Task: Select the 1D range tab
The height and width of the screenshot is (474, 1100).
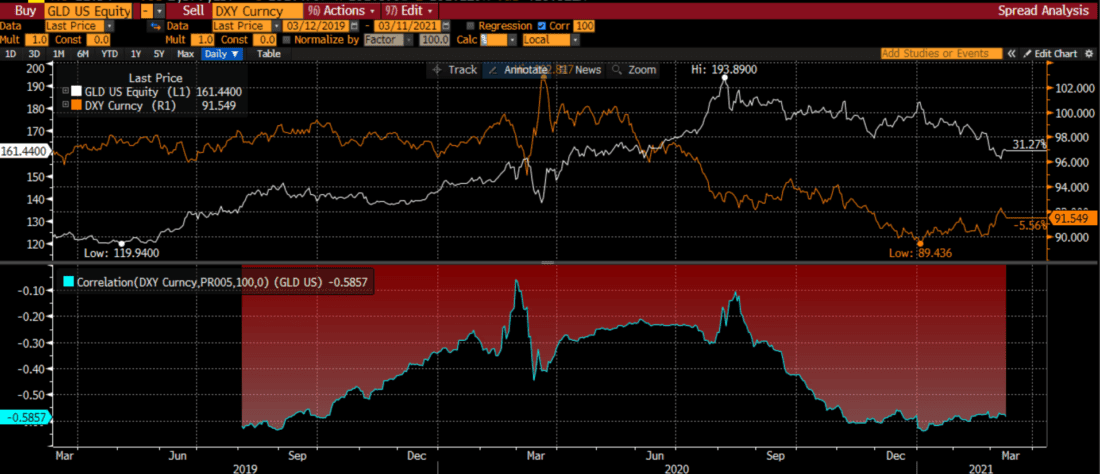Action: point(11,53)
